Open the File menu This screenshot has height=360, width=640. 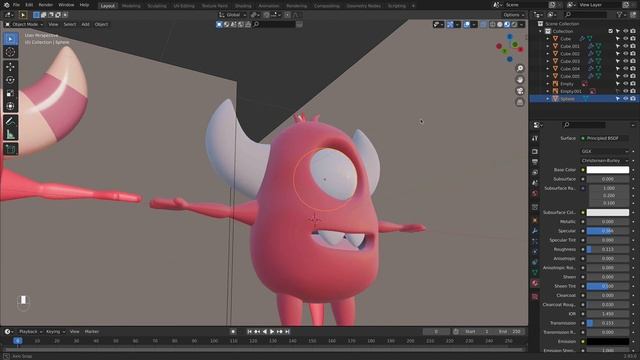tap(16, 5)
